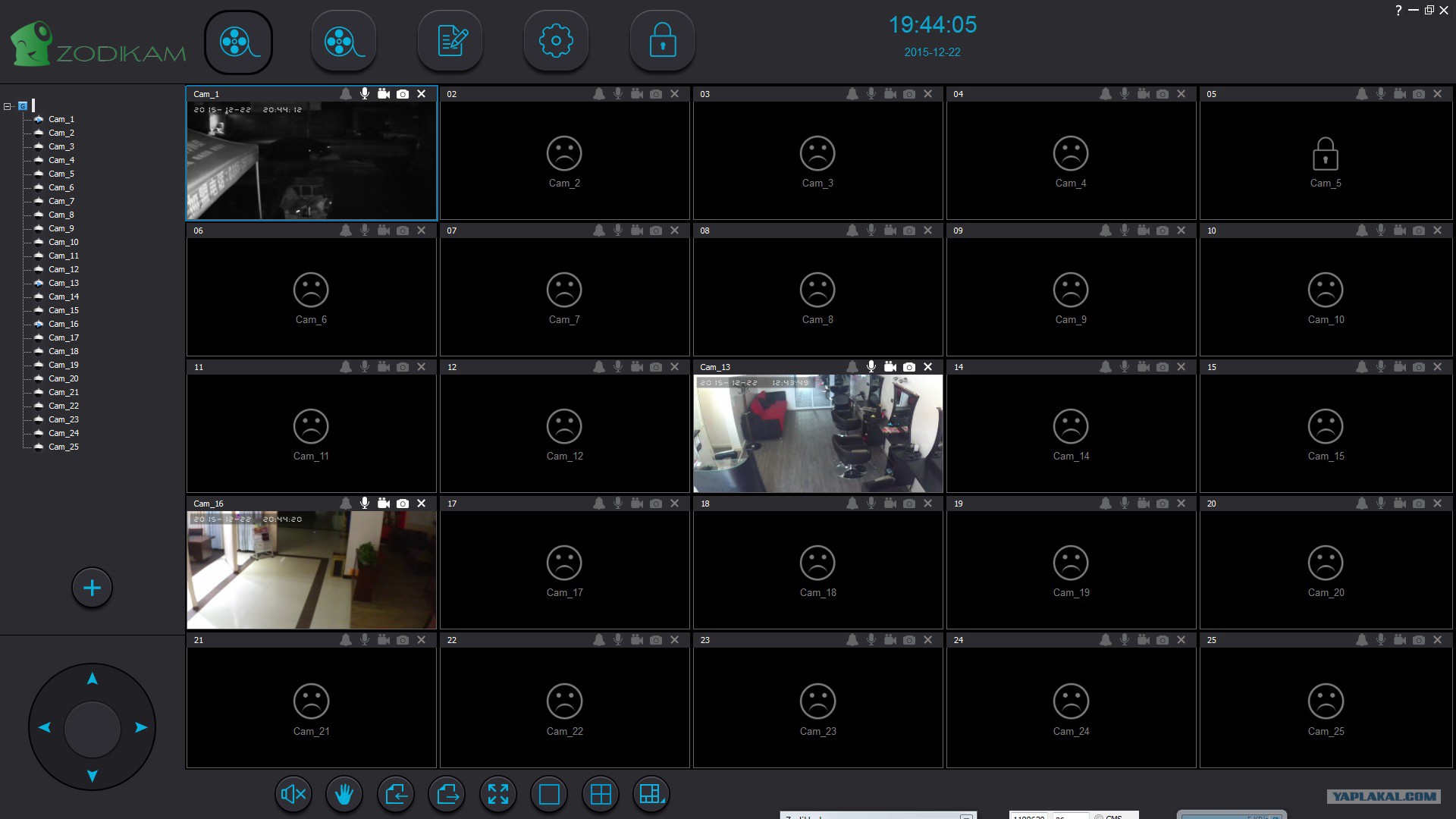
Task: Select Cam_25 in the device tree
Action: click(x=63, y=447)
